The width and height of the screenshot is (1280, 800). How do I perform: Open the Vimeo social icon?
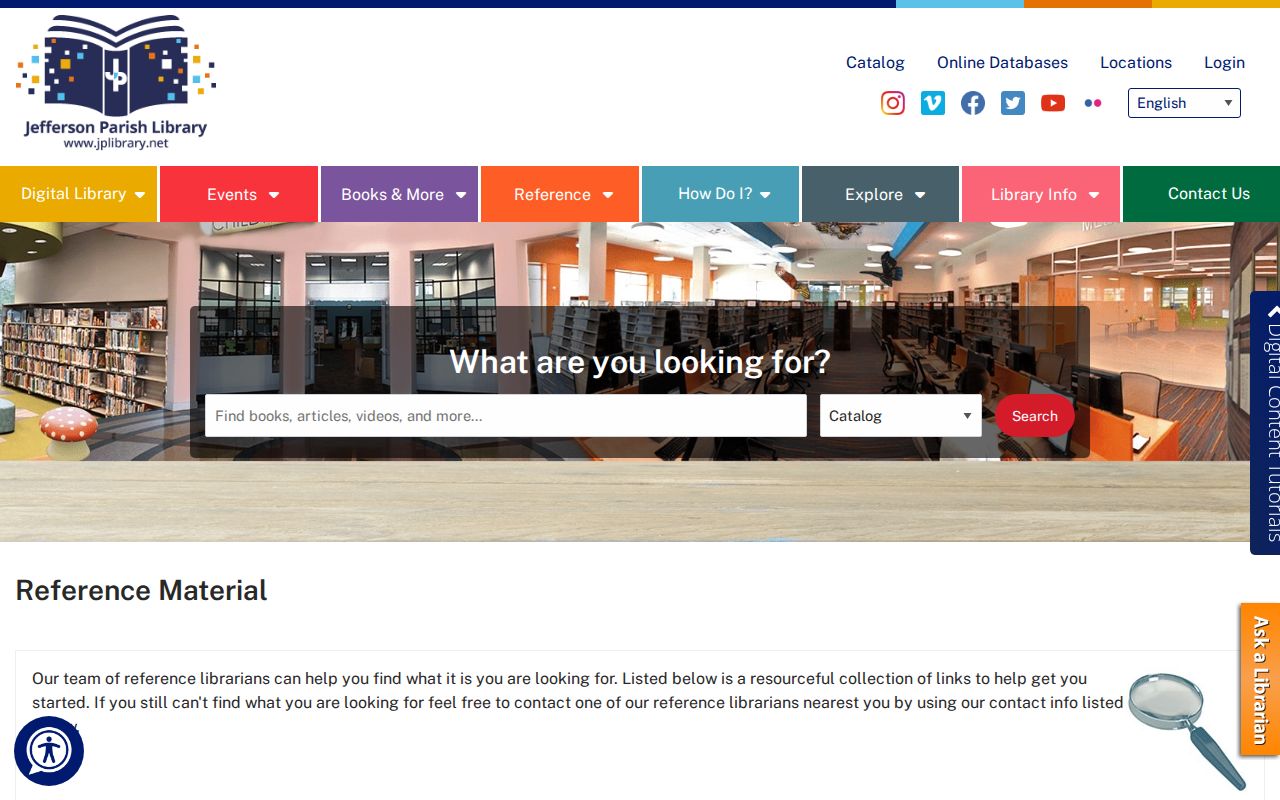(x=933, y=103)
